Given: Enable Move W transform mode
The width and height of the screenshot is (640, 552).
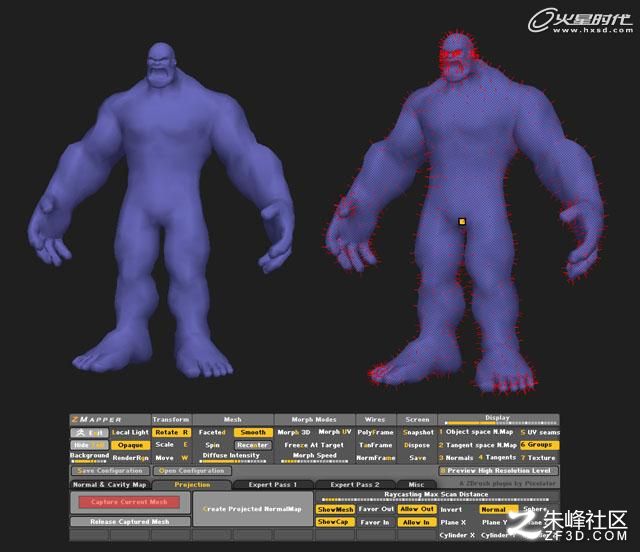Looking at the screenshot, I should (171, 458).
